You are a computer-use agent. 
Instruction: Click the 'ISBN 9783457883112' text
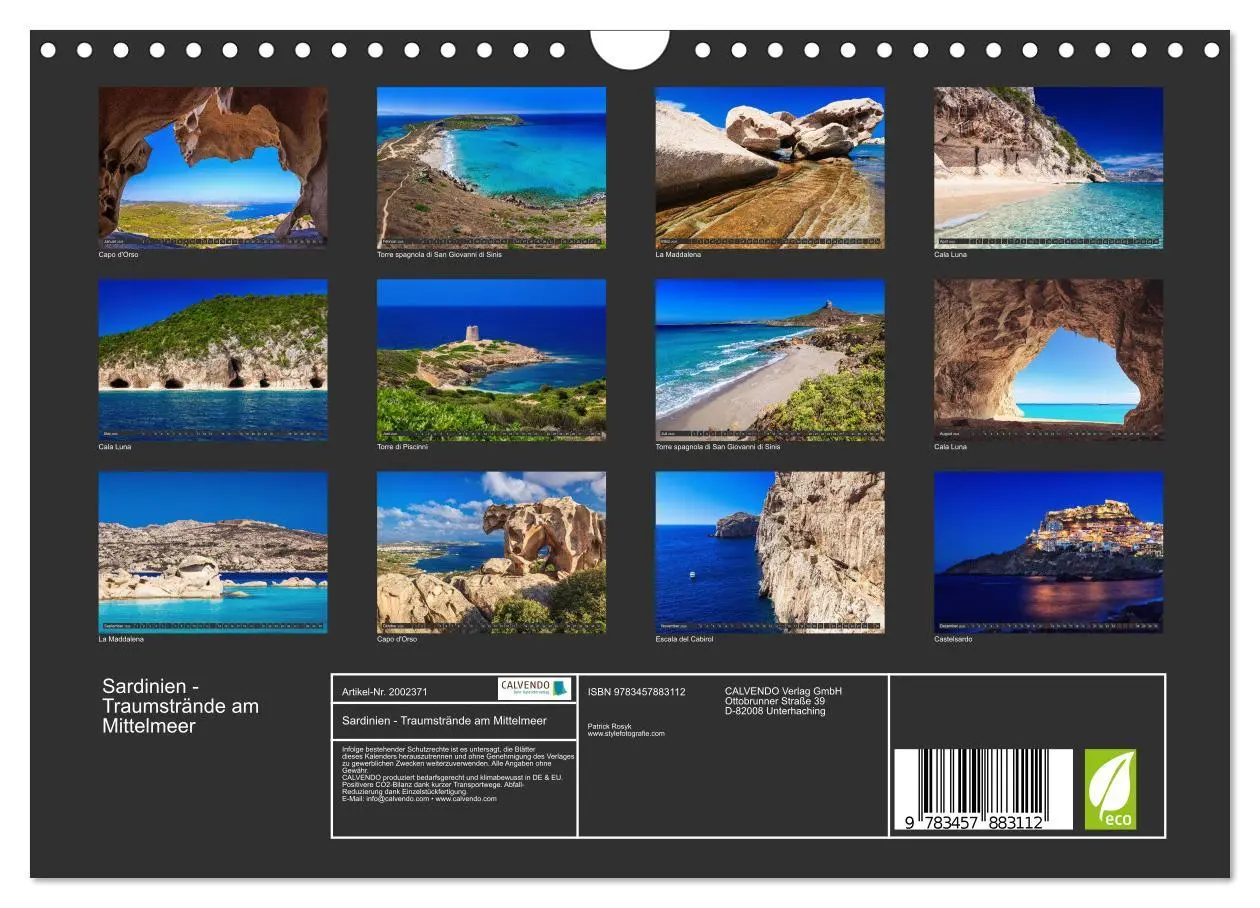(636, 692)
